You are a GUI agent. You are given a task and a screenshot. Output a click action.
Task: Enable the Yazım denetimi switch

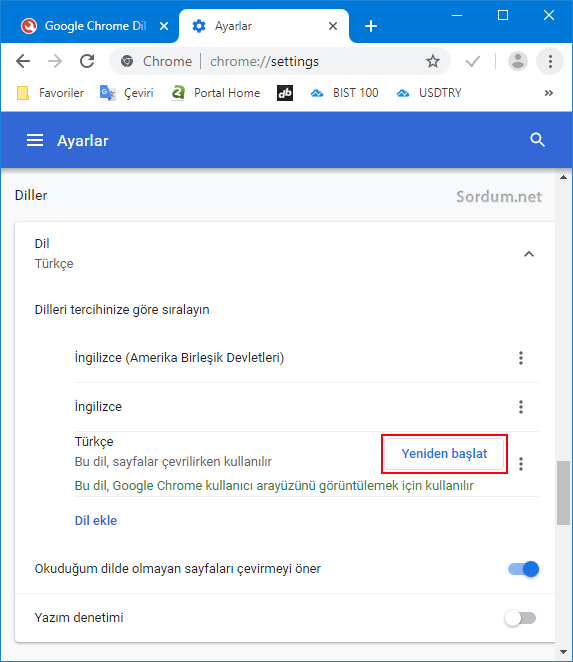click(x=520, y=618)
